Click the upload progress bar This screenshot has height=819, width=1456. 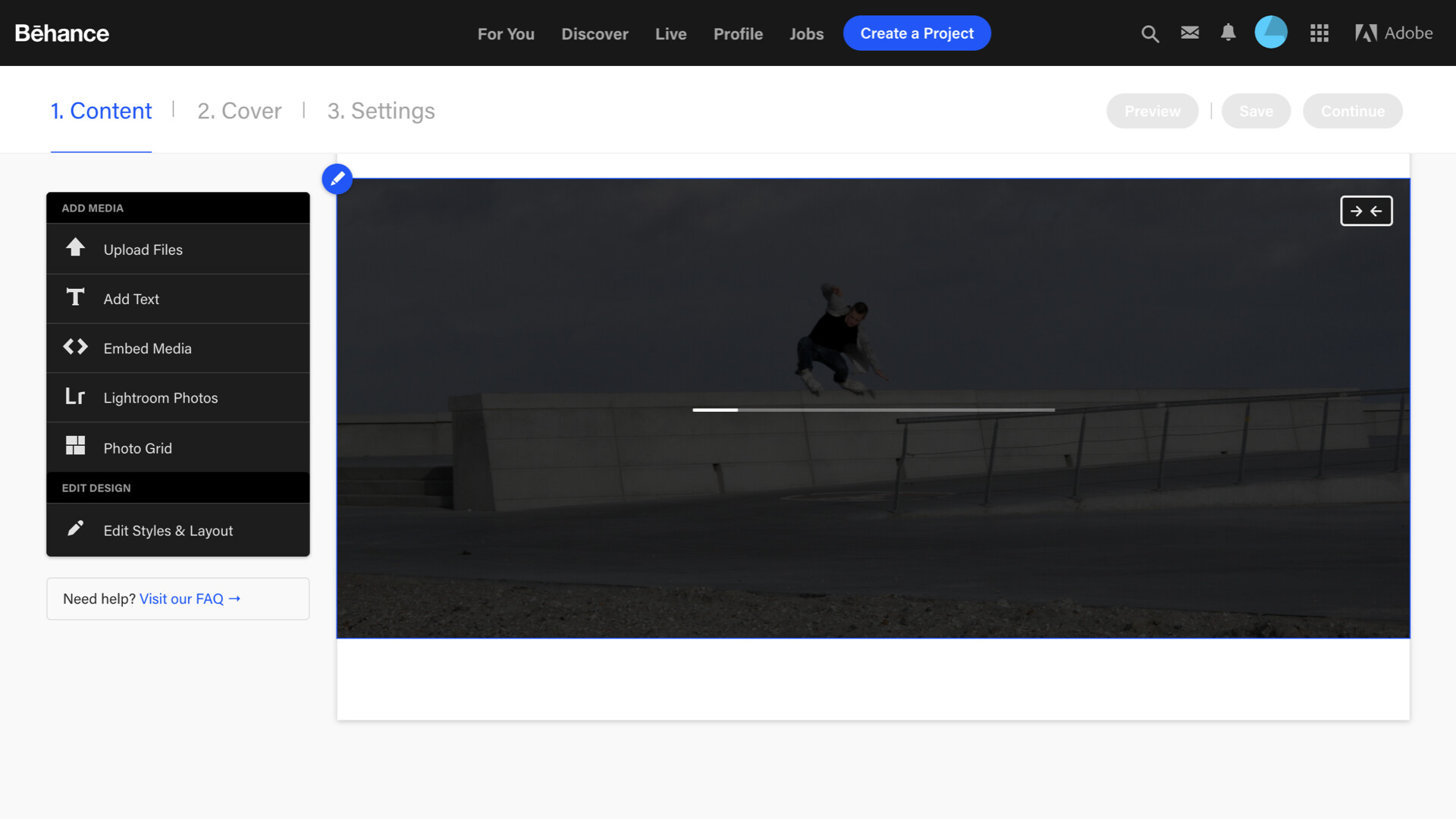point(873,410)
